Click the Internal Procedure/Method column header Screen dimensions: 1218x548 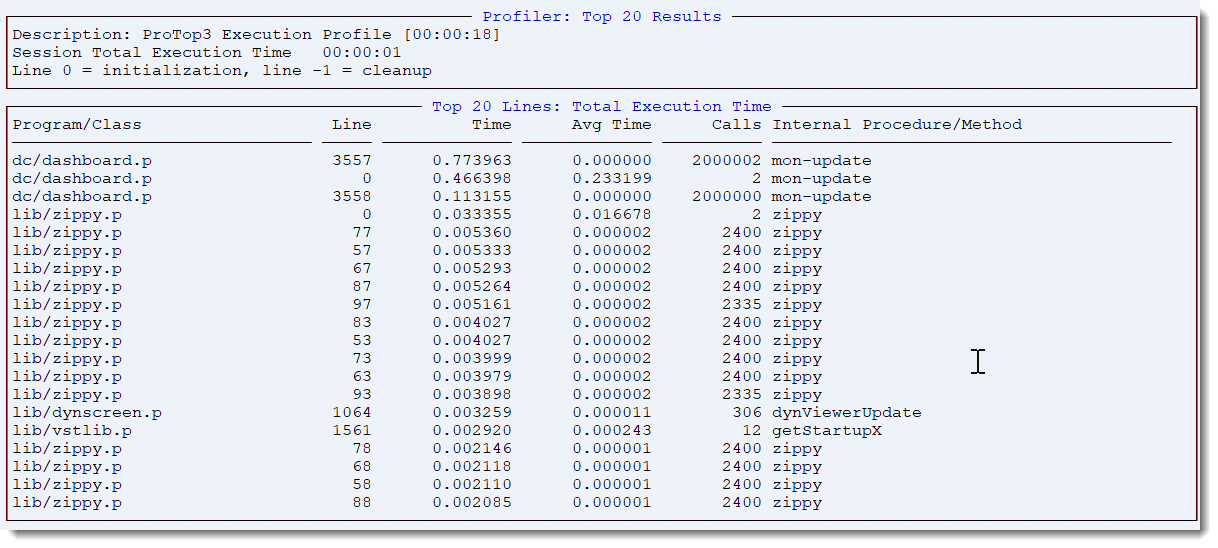(x=896, y=125)
